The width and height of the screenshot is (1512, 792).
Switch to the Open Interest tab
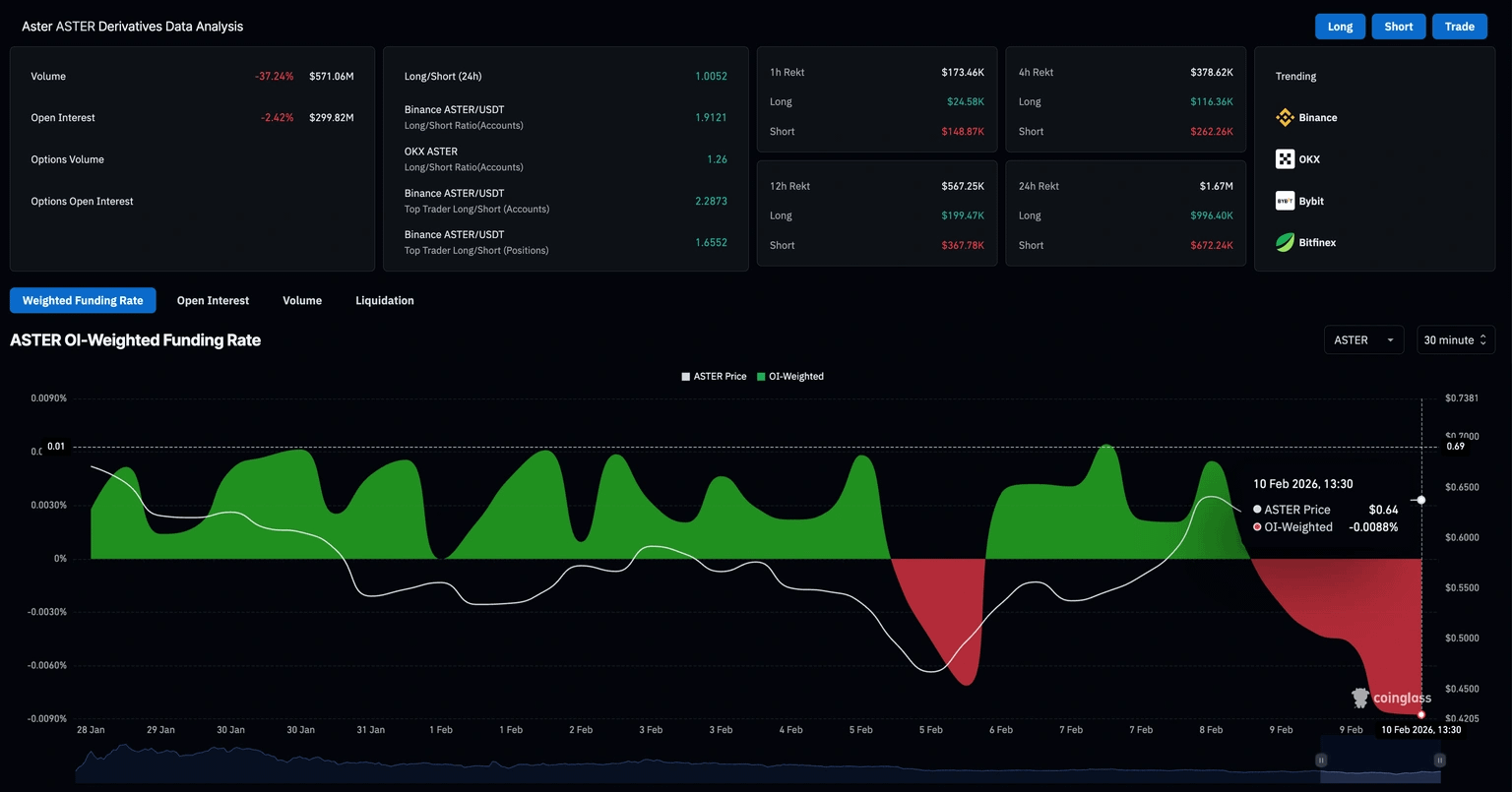coord(213,301)
